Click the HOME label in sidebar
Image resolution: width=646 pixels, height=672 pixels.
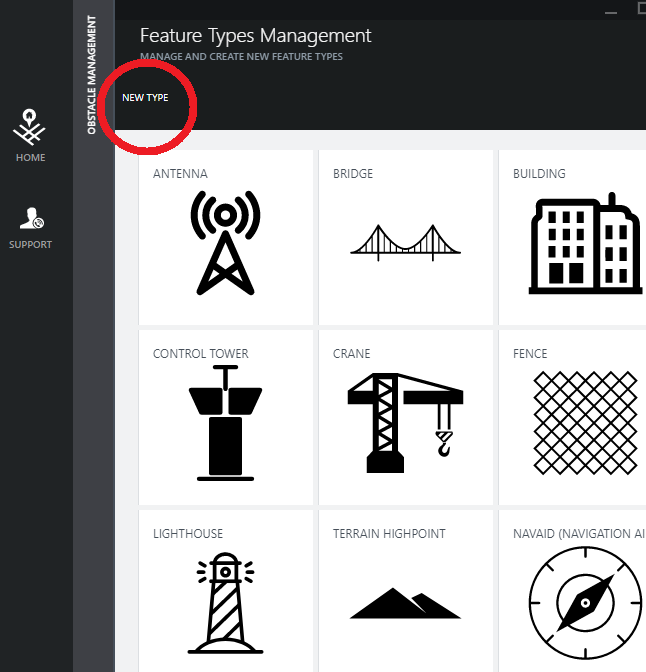(x=30, y=158)
